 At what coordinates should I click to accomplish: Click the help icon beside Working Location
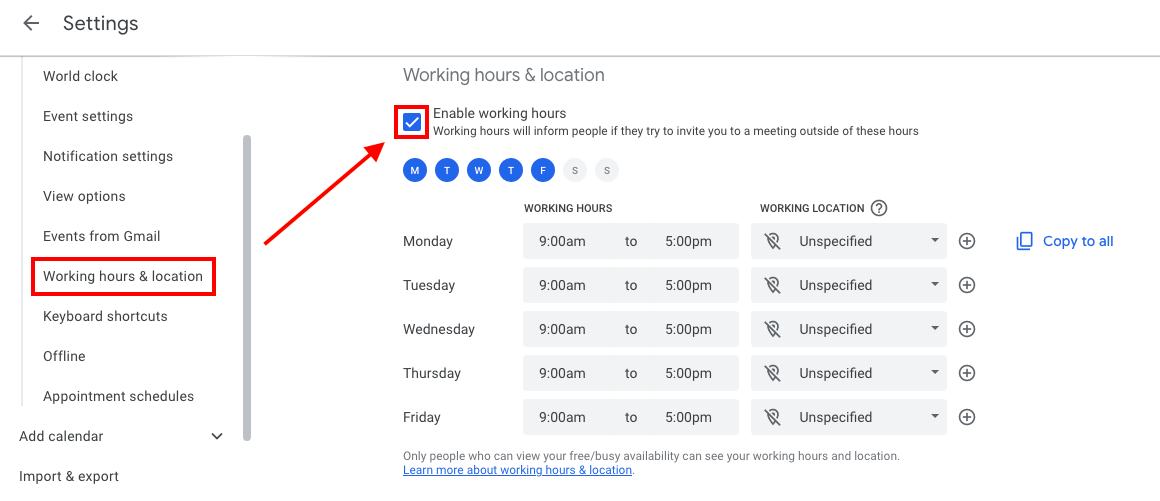point(879,208)
